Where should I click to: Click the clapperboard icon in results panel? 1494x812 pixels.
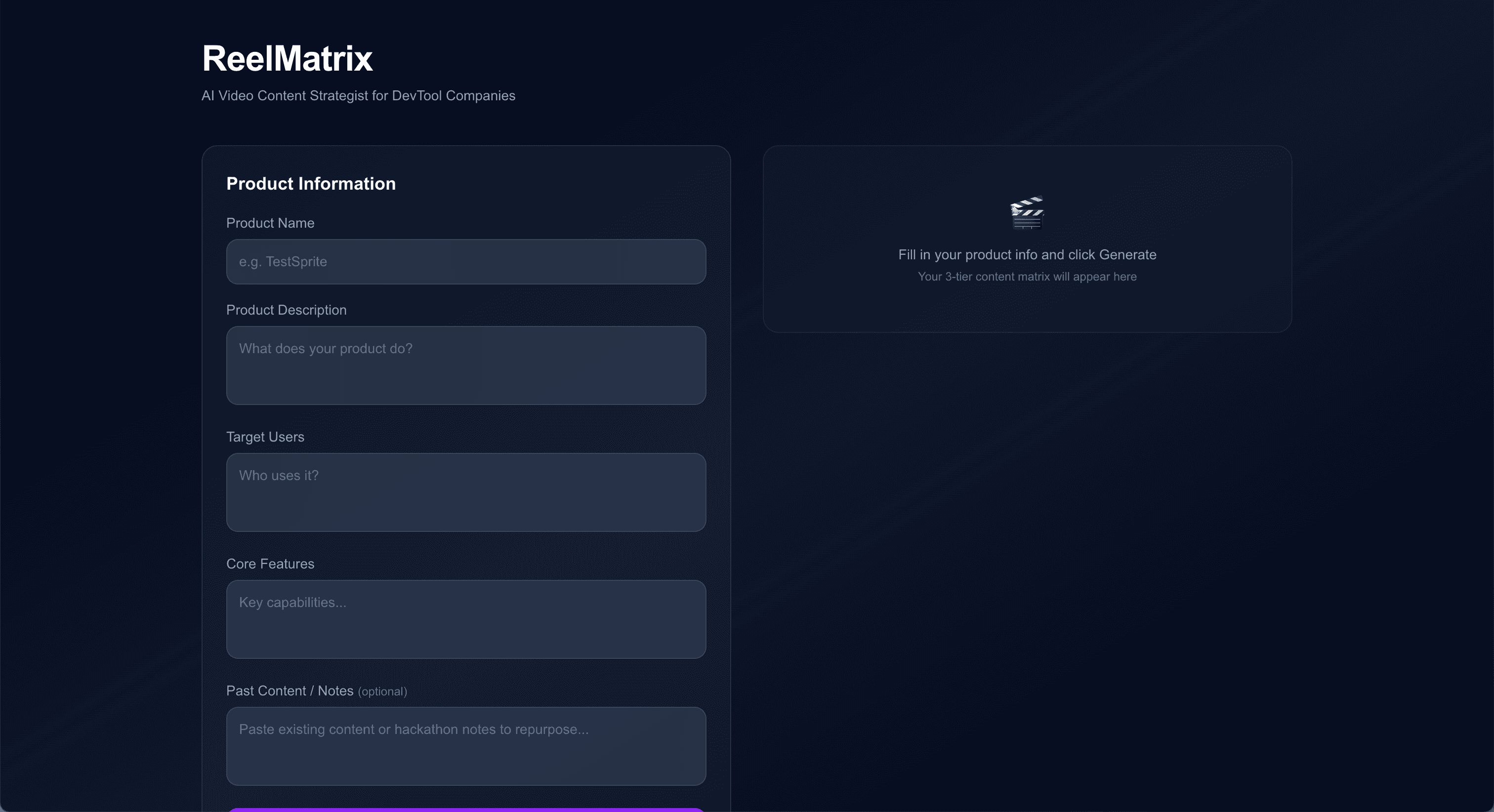click(1027, 213)
